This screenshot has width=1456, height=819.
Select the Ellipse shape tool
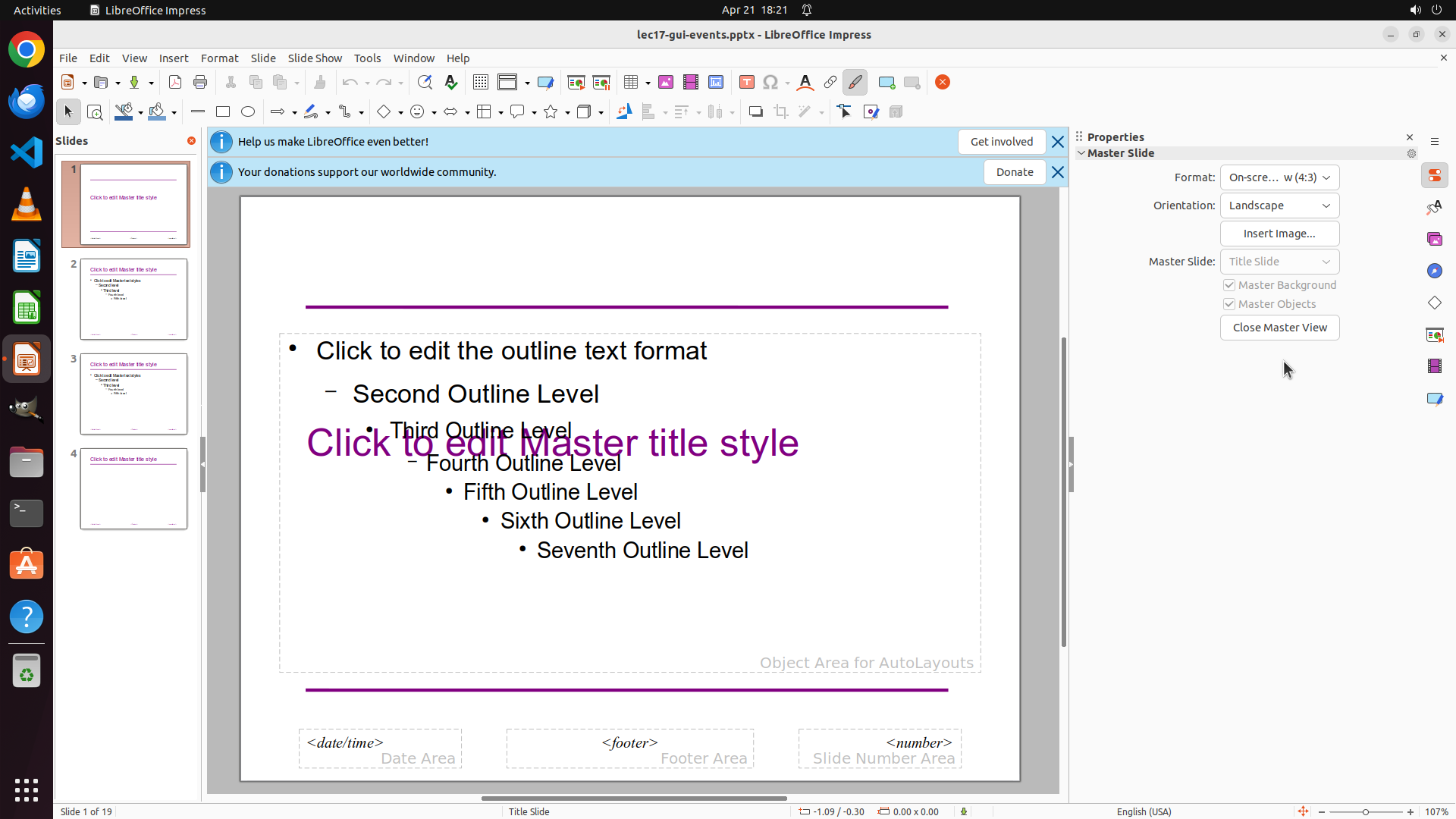click(248, 112)
